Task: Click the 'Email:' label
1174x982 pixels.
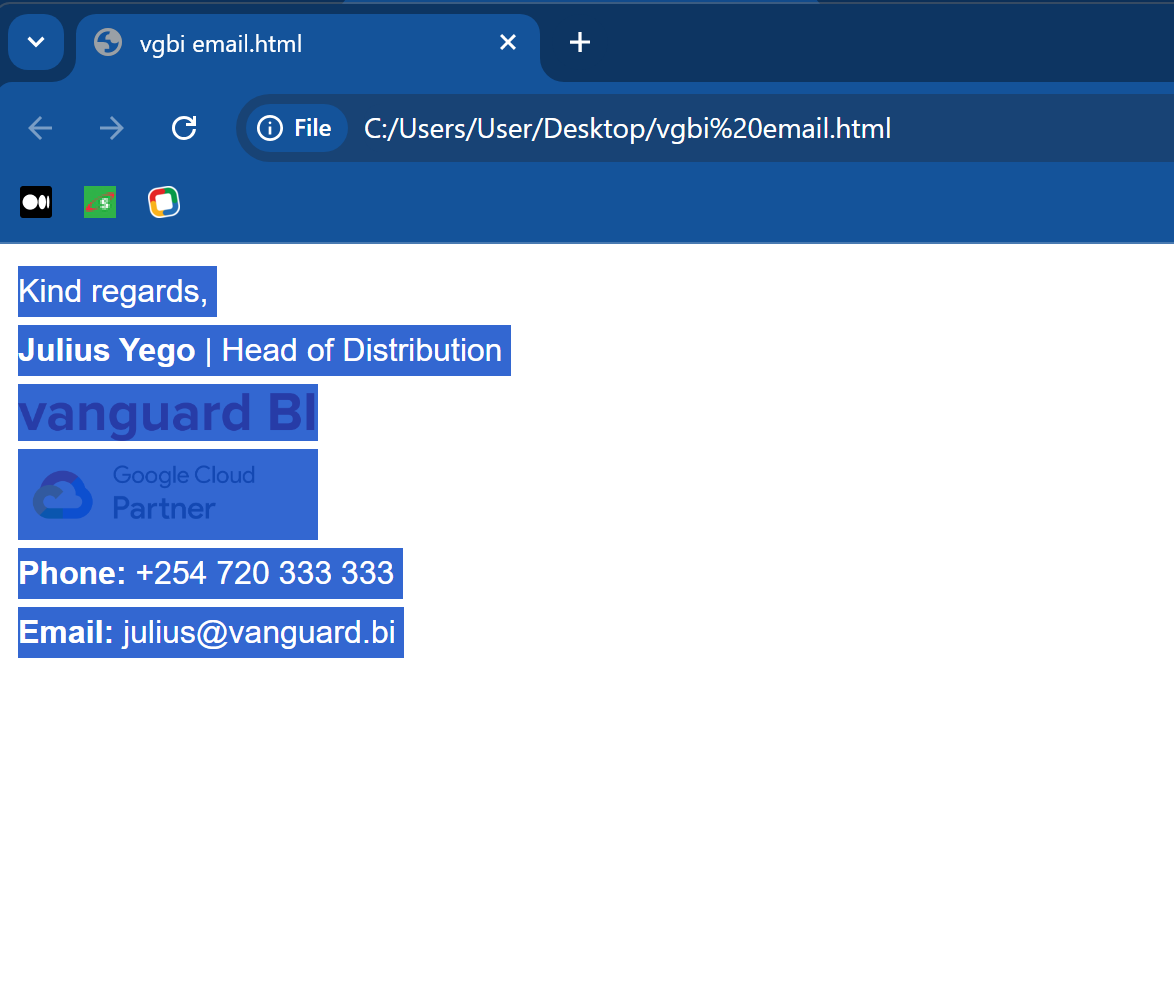Action: [x=66, y=632]
